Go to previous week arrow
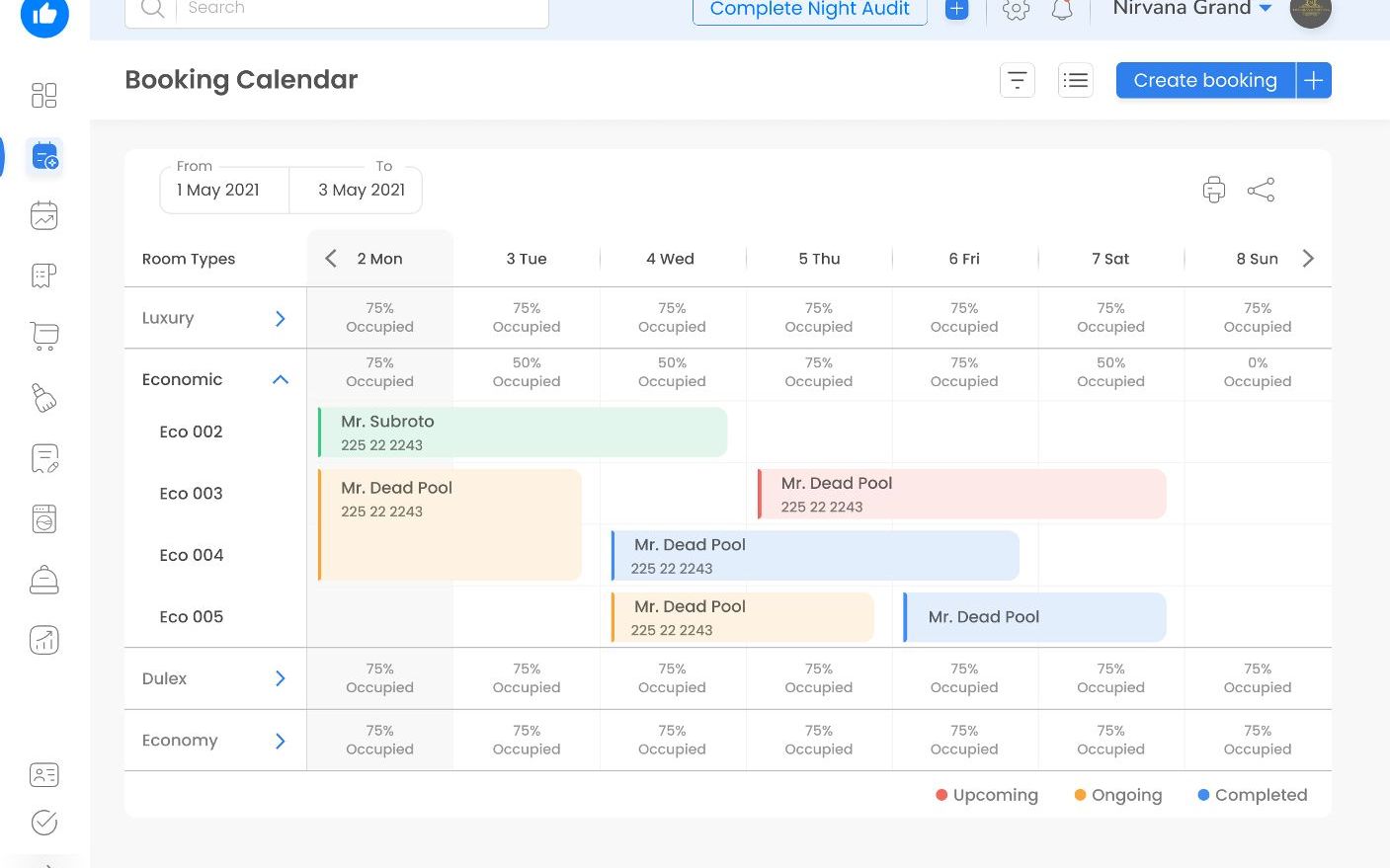Screen dimensions: 1390x868 (331, 259)
